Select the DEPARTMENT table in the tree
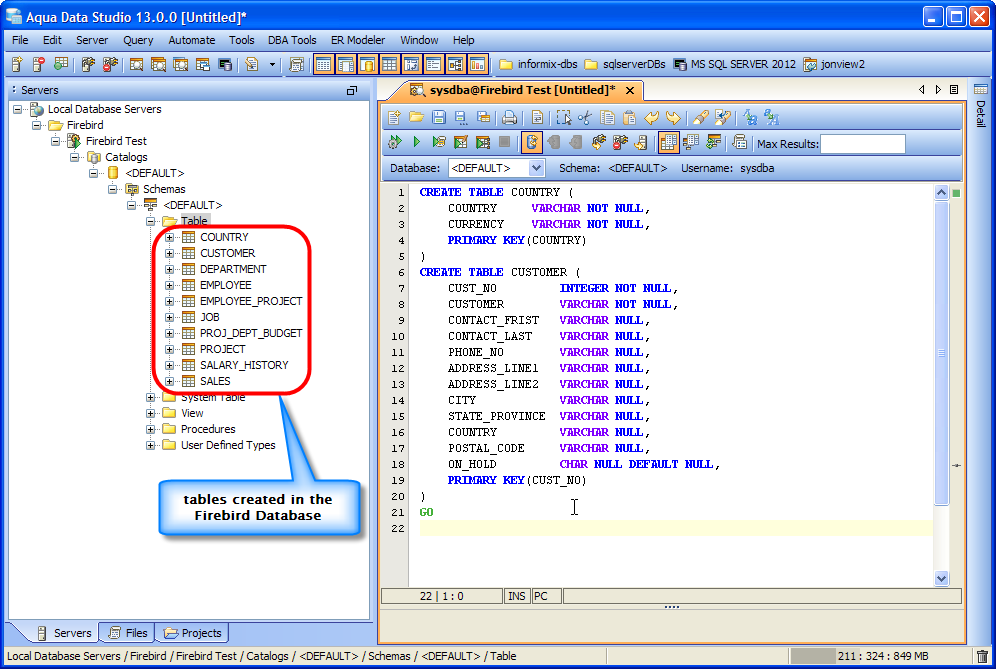Viewport: 996px width, 669px height. point(232,269)
